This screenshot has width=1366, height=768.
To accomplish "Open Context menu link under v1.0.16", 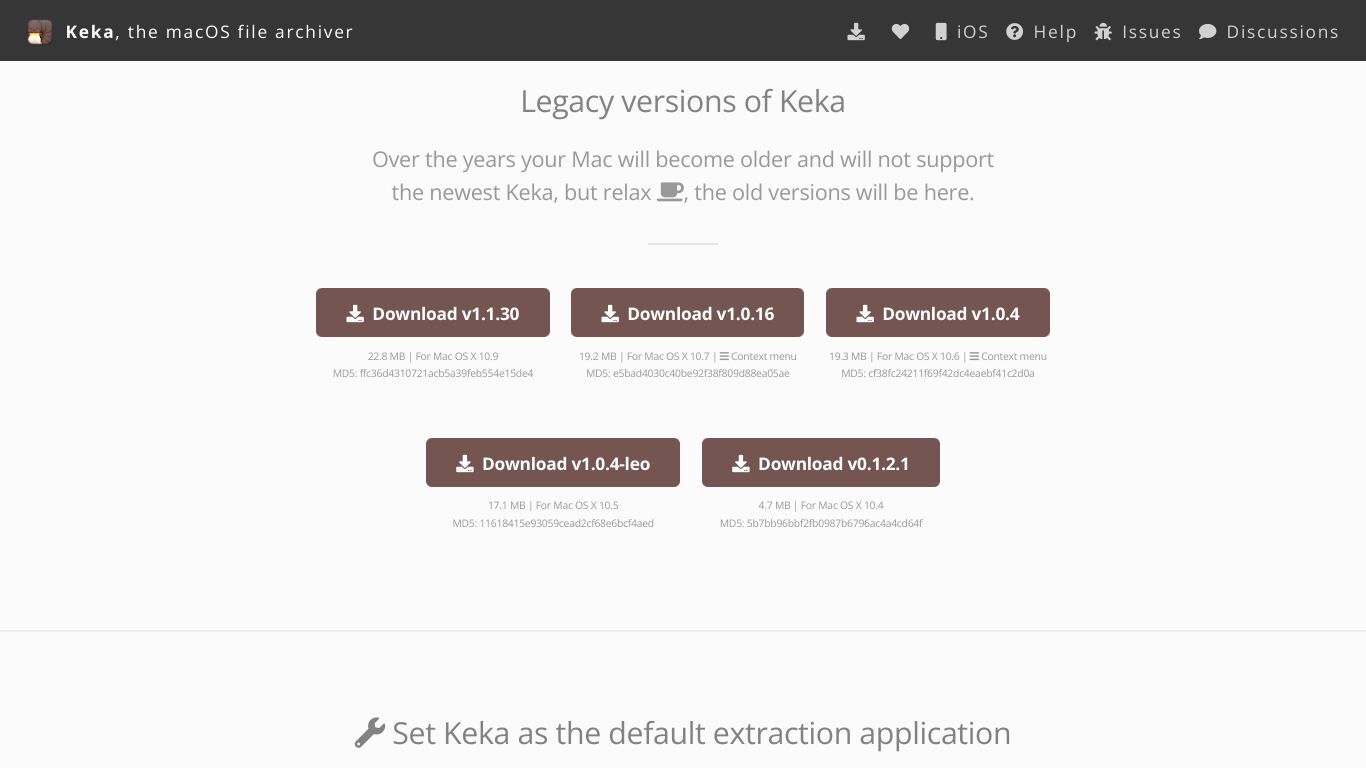I will click(758, 356).
